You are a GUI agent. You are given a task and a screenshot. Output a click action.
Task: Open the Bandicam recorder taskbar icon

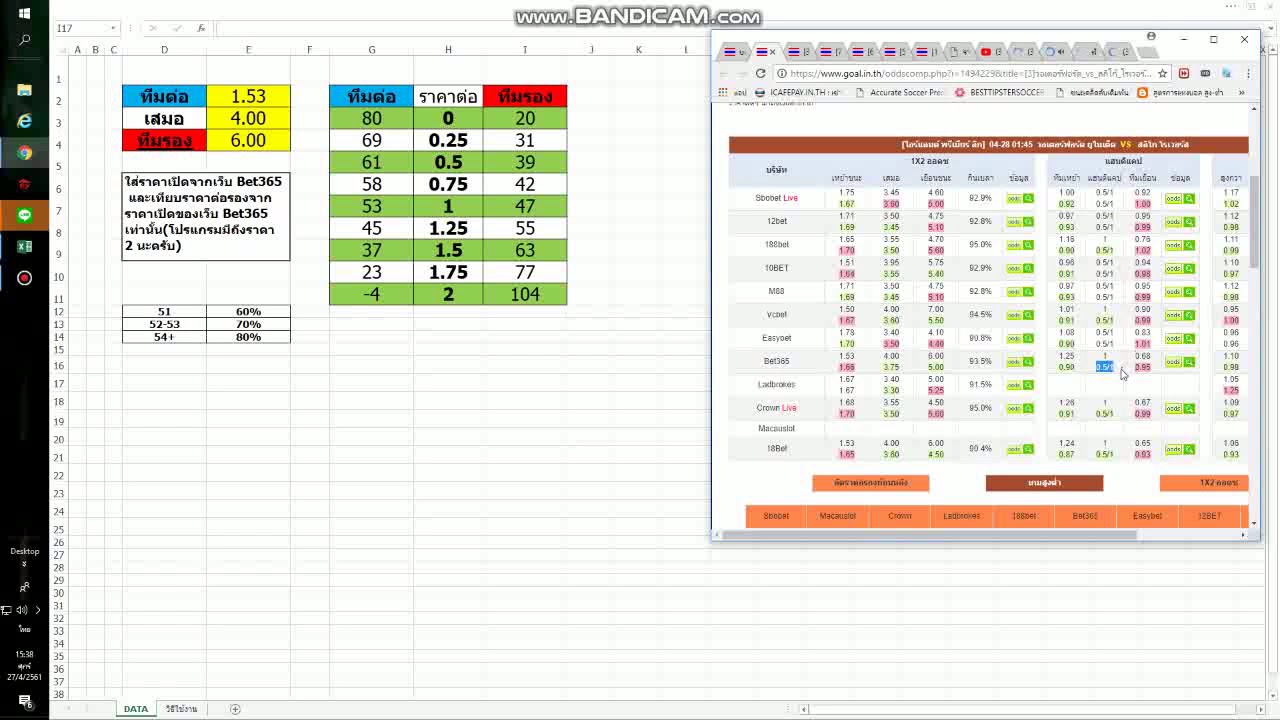(24, 278)
